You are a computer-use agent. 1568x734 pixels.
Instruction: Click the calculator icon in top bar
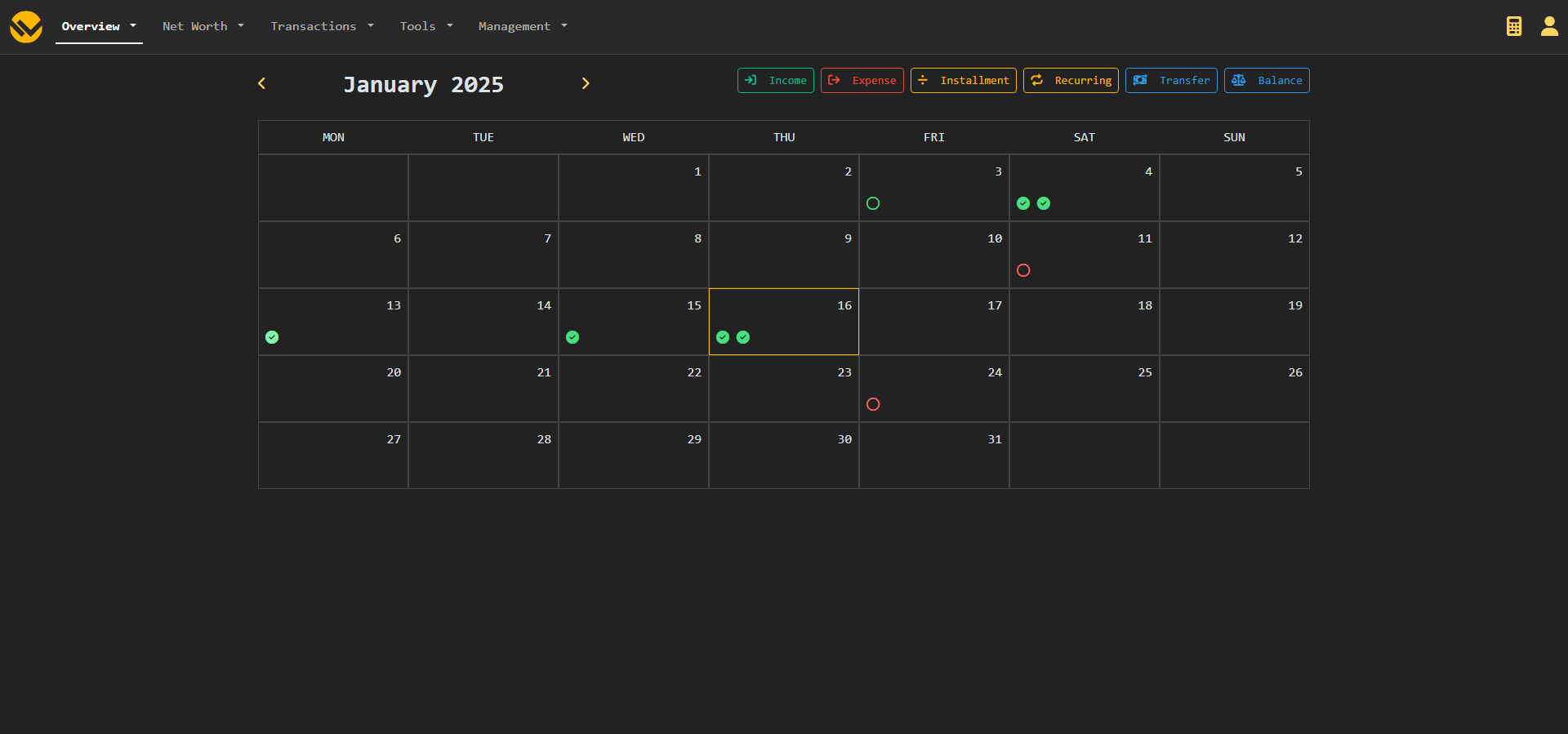pyautogui.click(x=1513, y=26)
